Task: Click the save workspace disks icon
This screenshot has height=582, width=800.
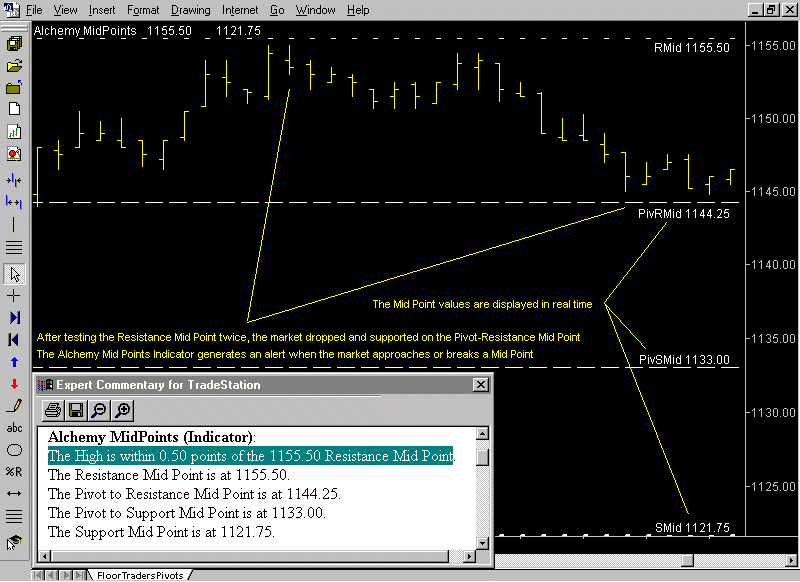Action: tap(14, 43)
